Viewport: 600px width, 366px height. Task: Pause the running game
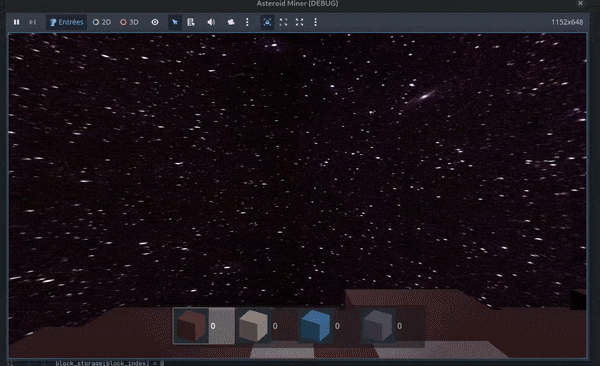(x=16, y=22)
